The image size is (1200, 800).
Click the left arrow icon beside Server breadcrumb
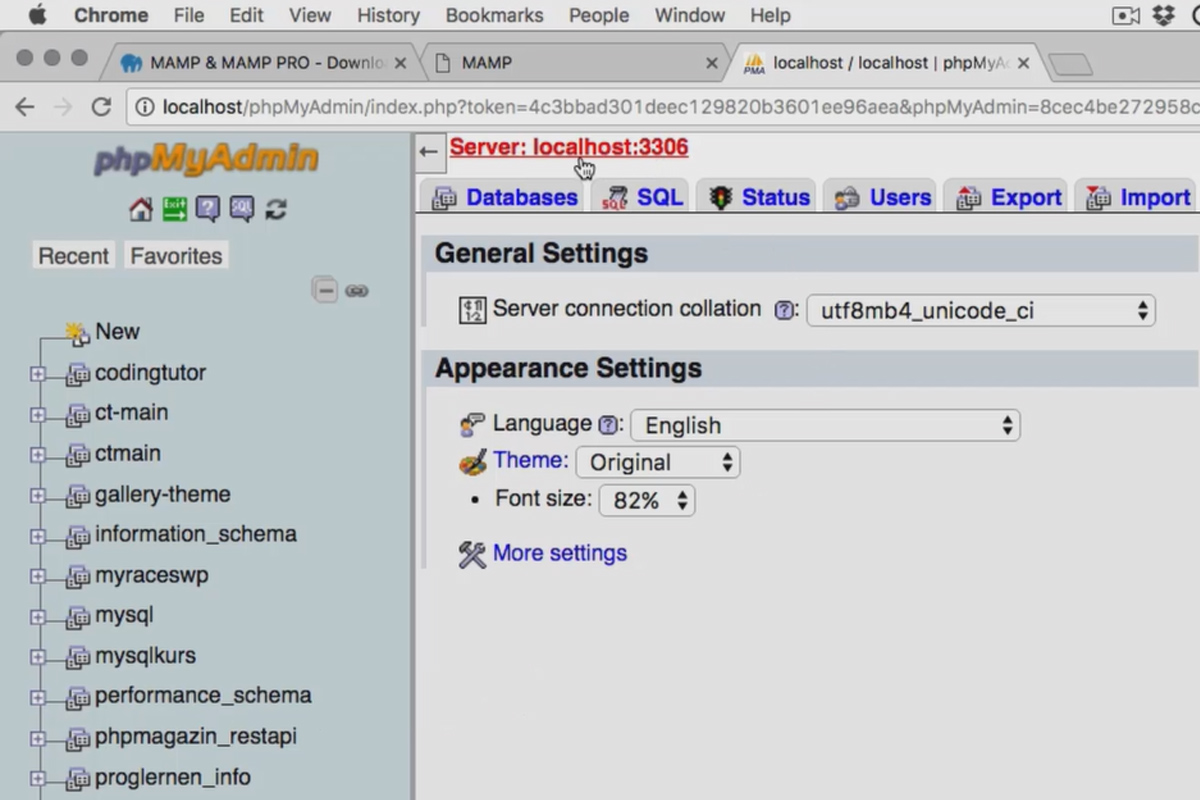pyautogui.click(x=429, y=151)
